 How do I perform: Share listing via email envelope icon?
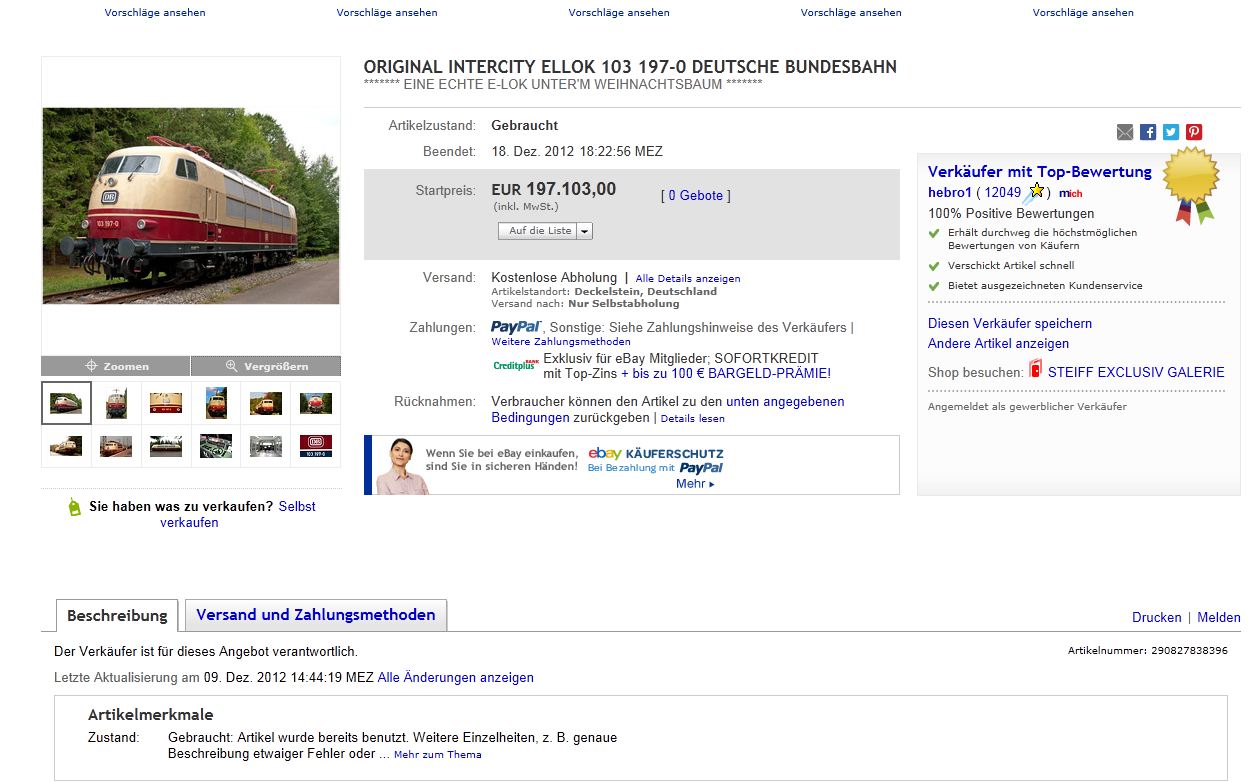[1125, 132]
